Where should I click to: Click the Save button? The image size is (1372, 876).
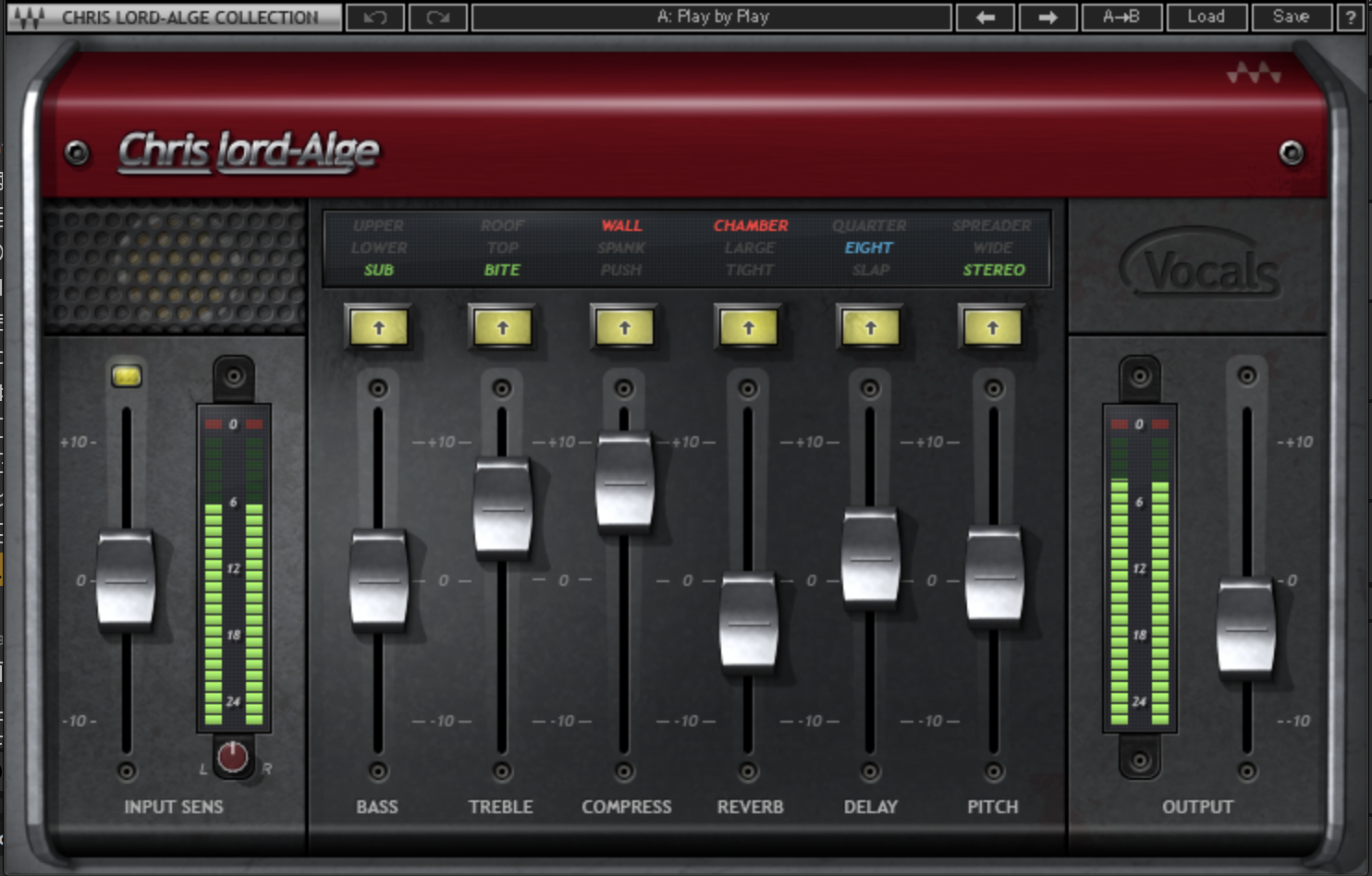tap(1291, 18)
